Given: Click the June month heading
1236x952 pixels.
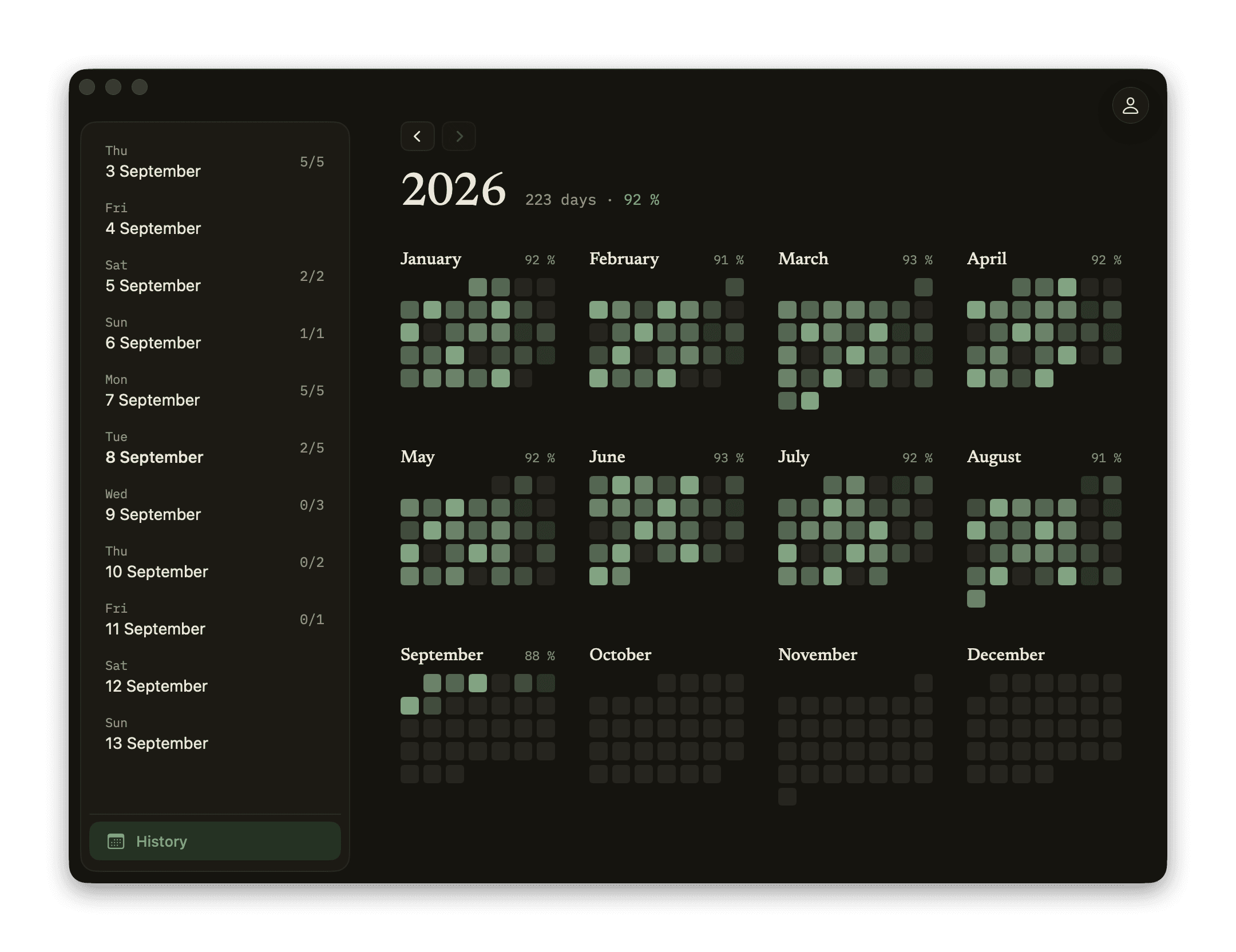Looking at the screenshot, I should [607, 457].
